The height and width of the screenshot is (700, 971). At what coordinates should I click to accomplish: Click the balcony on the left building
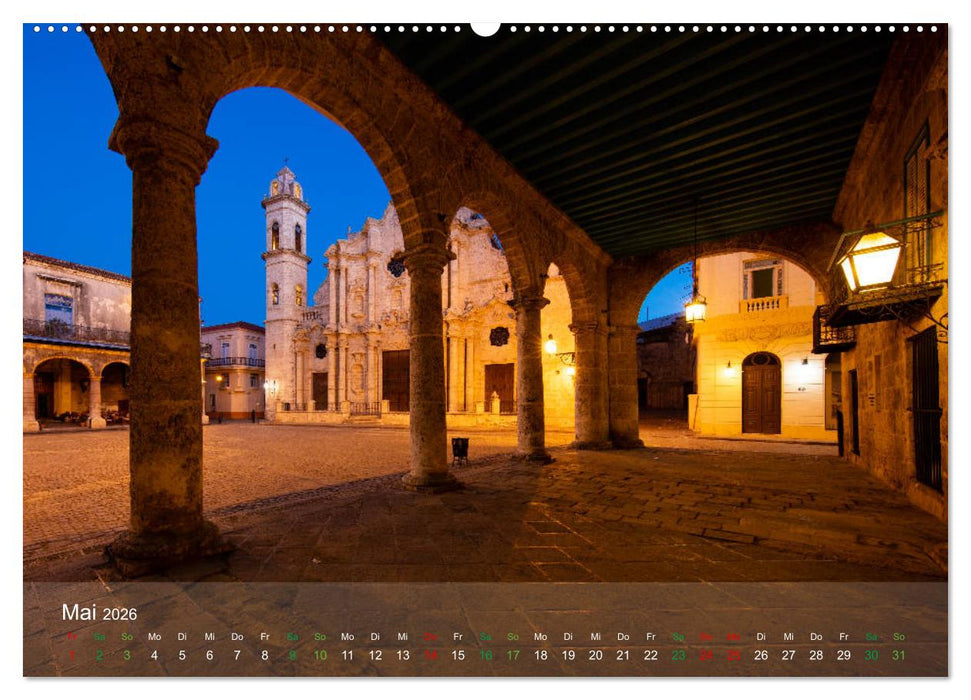tap(76, 332)
